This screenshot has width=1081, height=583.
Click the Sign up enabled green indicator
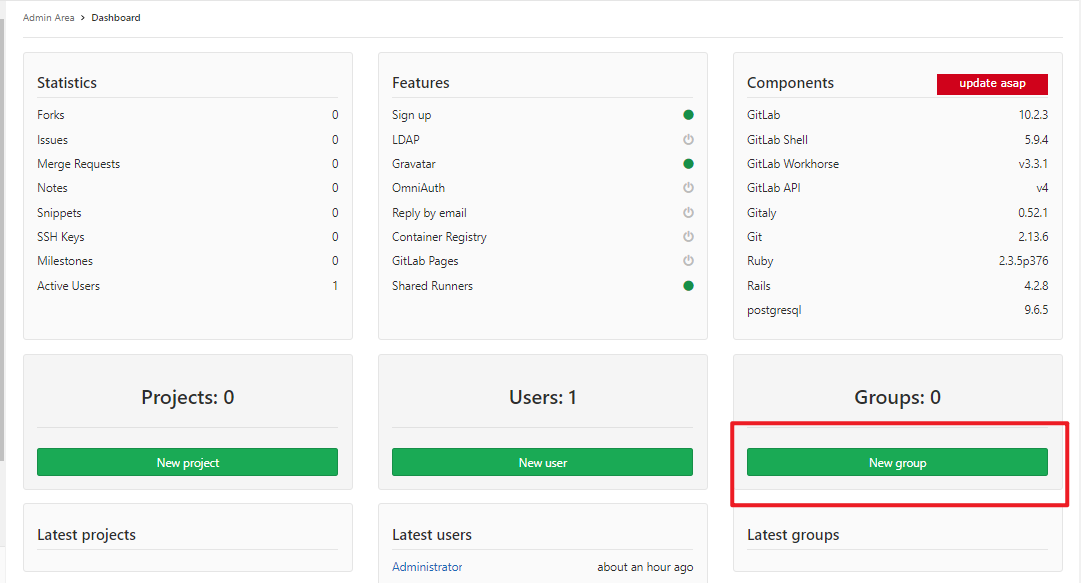tap(688, 115)
